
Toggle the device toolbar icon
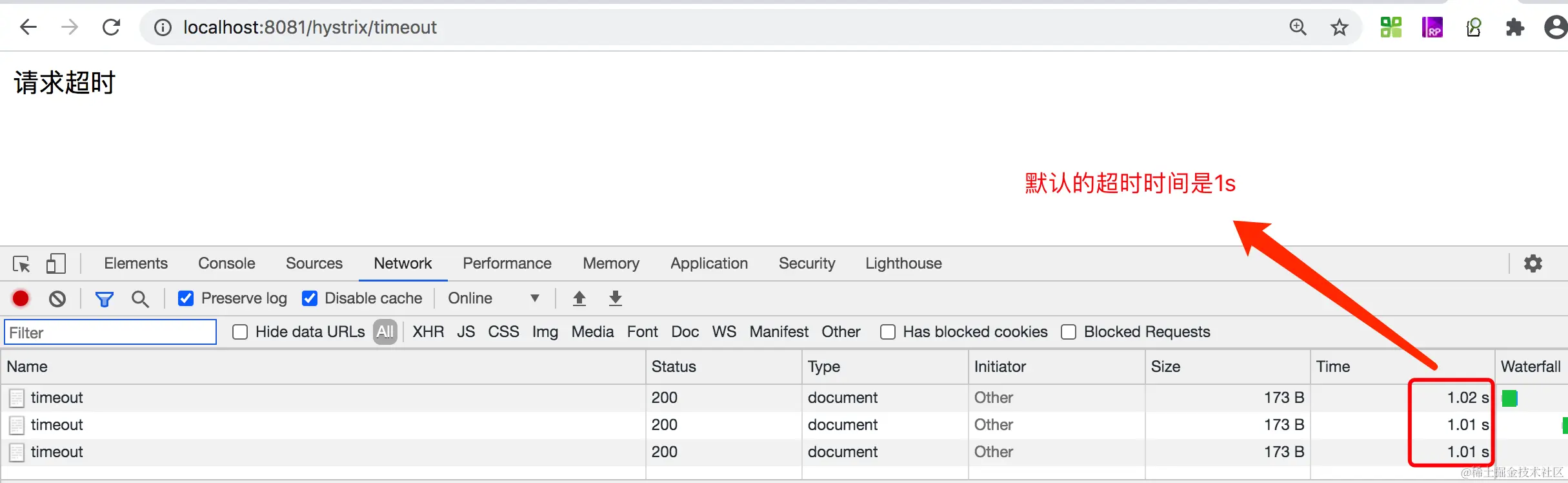coord(56,263)
